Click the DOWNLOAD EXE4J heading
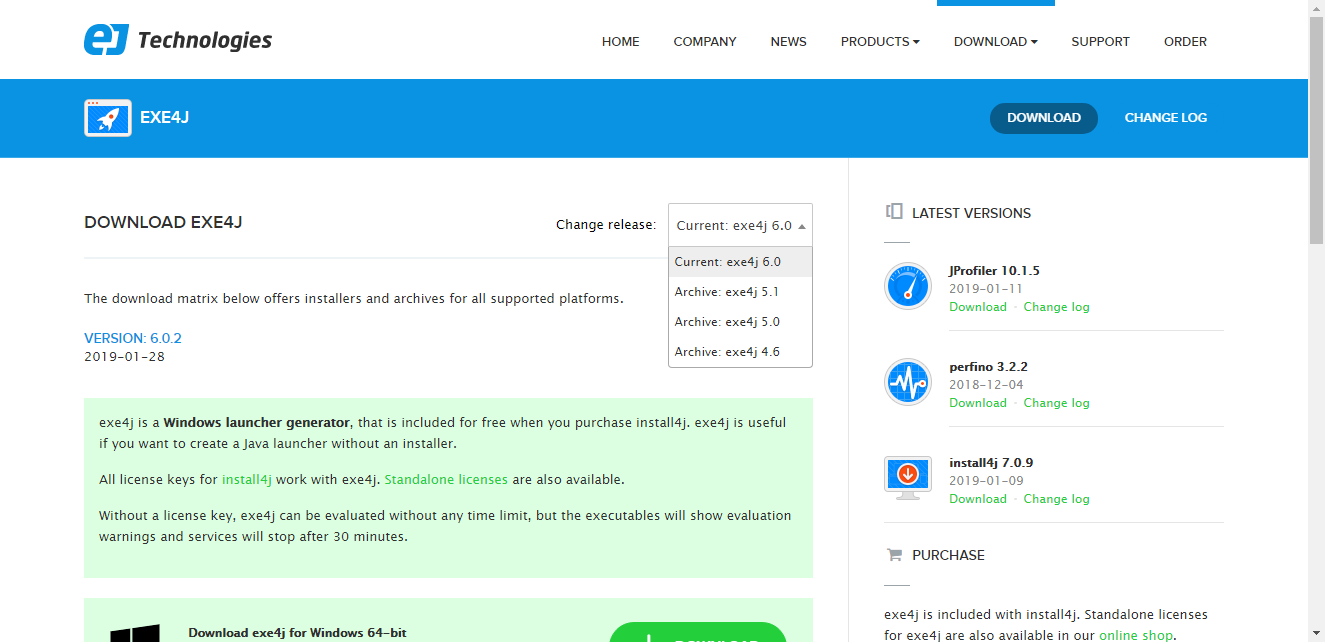The width and height of the screenshot is (1325, 642). pyautogui.click(x=163, y=222)
